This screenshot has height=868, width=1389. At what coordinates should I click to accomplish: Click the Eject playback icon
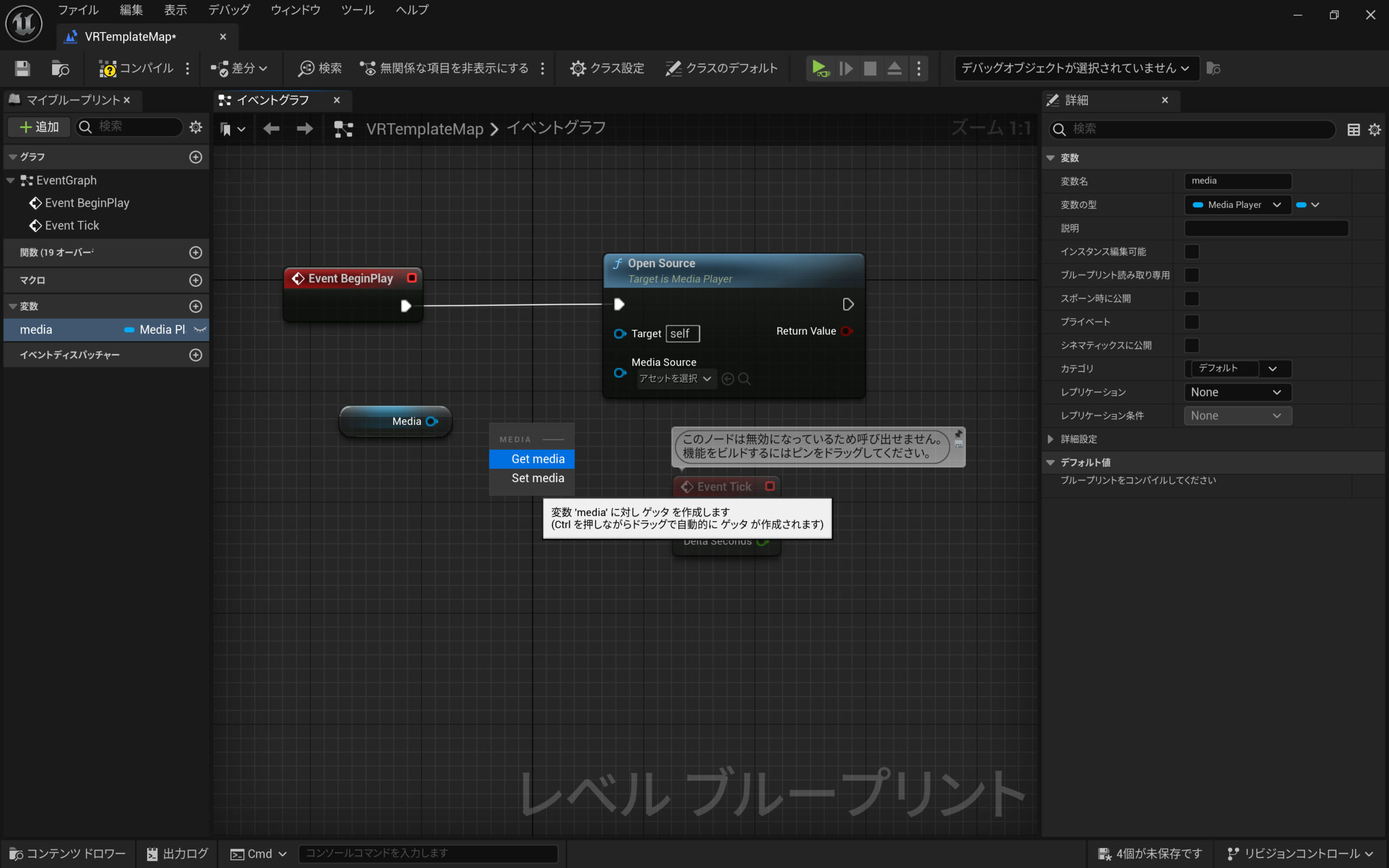(x=894, y=68)
